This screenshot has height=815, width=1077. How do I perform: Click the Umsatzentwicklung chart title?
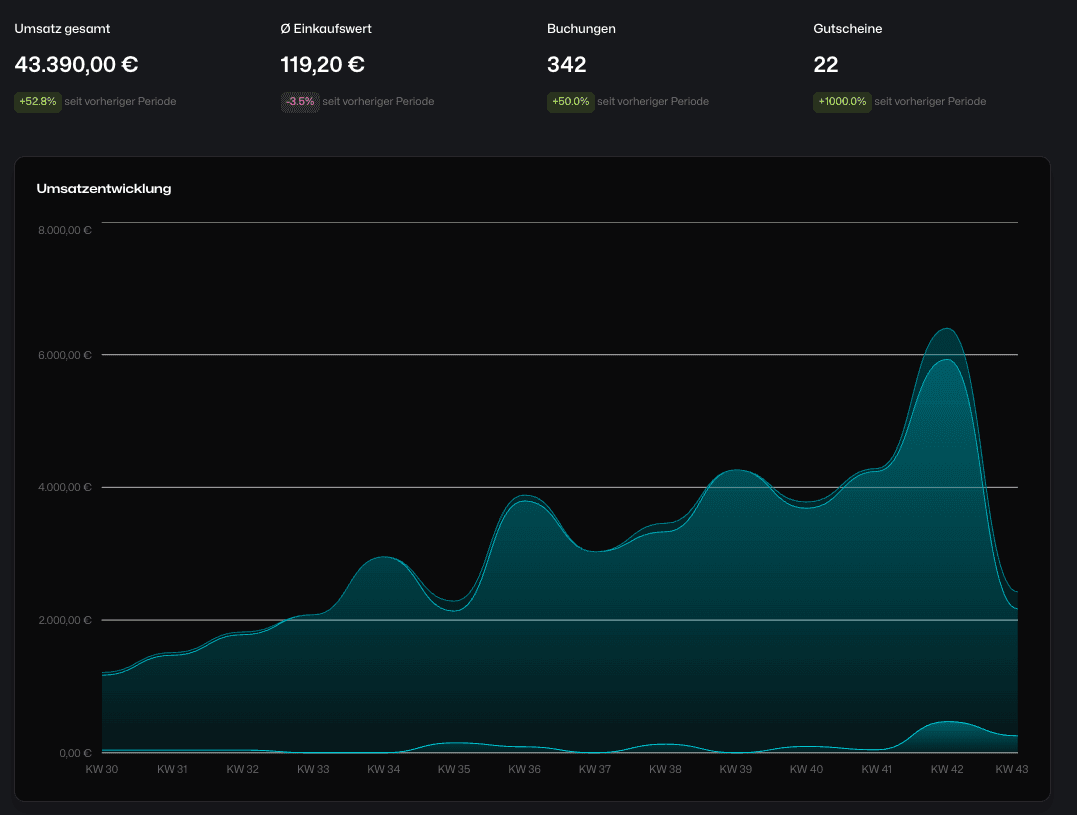[x=104, y=188]
